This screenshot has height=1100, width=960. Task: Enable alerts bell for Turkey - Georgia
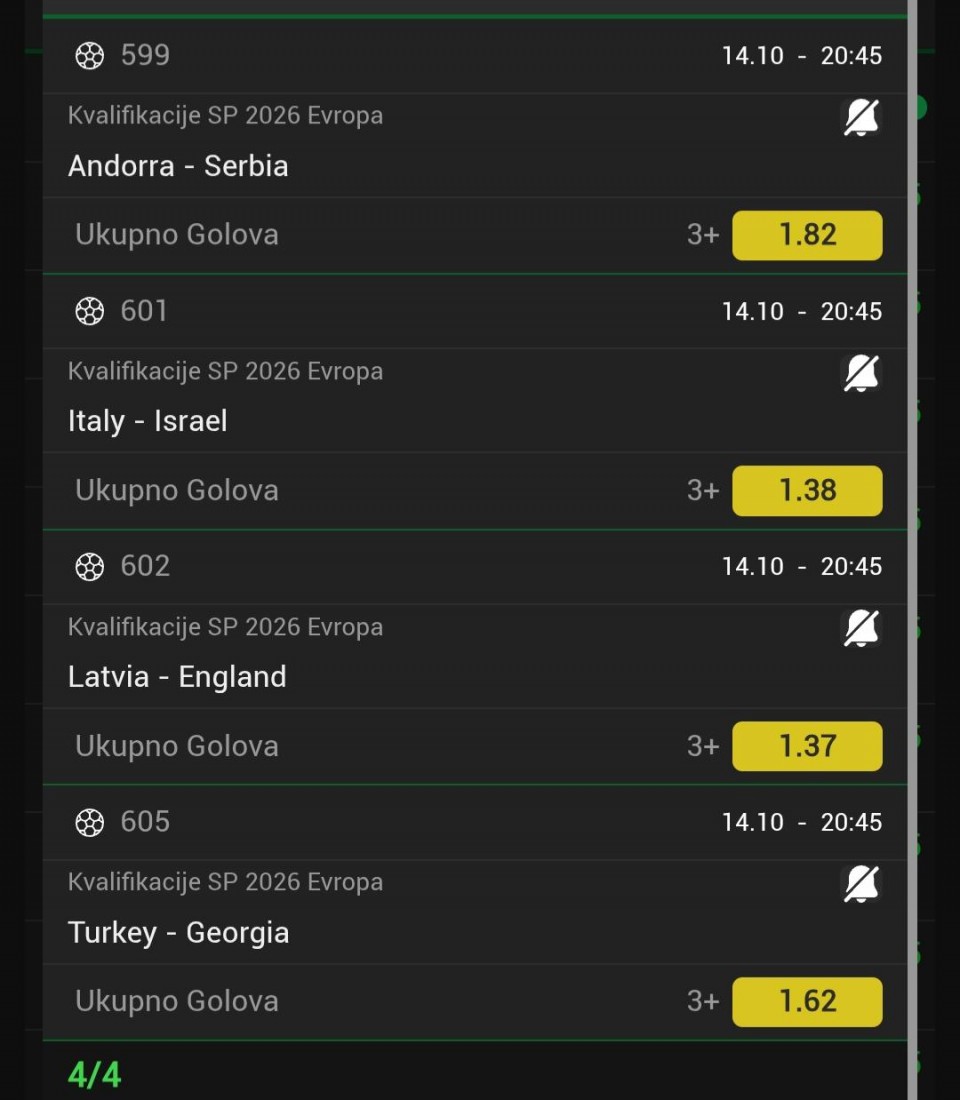click(x=860, y=885)
